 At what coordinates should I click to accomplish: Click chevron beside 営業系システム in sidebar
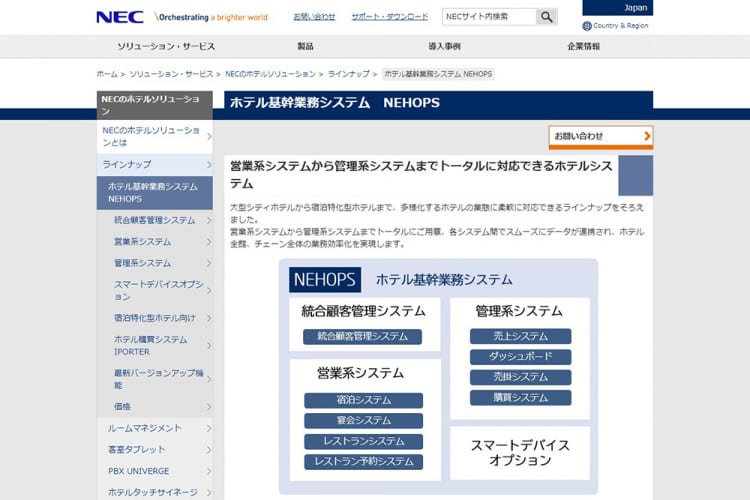(209, 242)
